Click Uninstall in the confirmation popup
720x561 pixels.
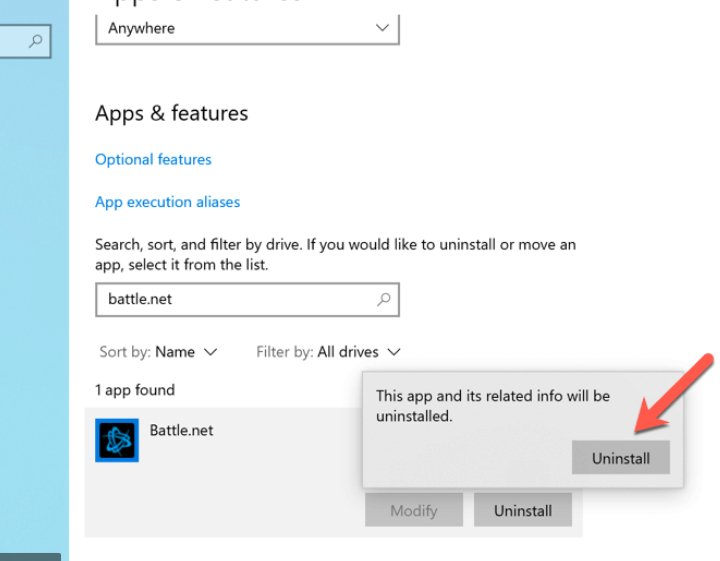pos(620,458)
